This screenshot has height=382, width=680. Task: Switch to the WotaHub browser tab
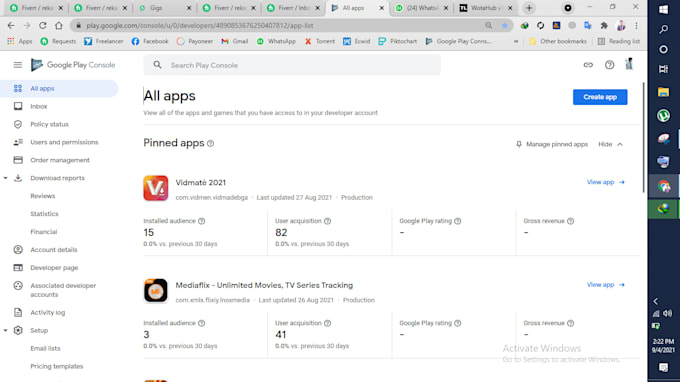[x=486, y=8]
